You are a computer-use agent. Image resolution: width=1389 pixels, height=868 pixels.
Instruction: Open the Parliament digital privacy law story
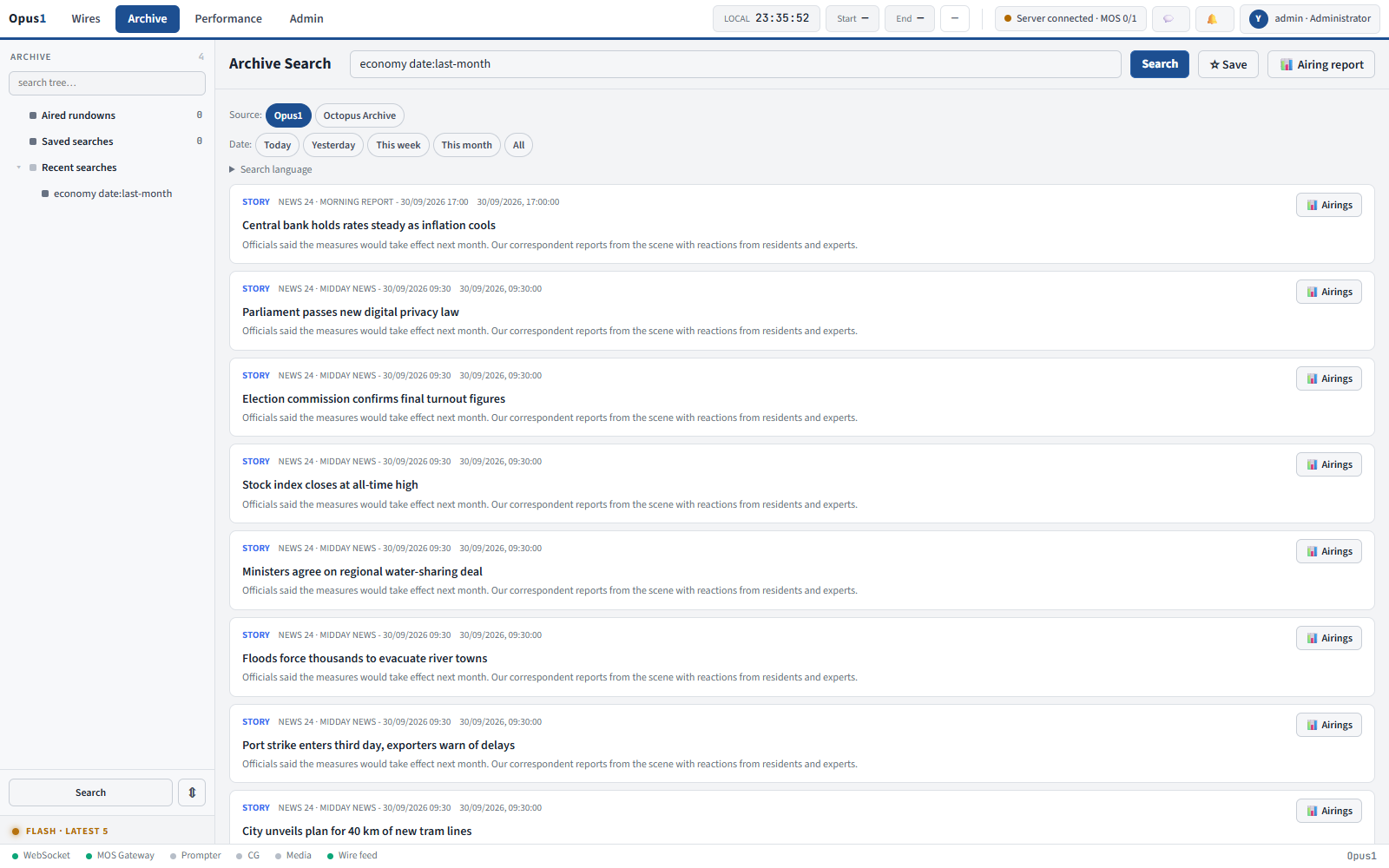pyautogui.click(x=351, y=312)
